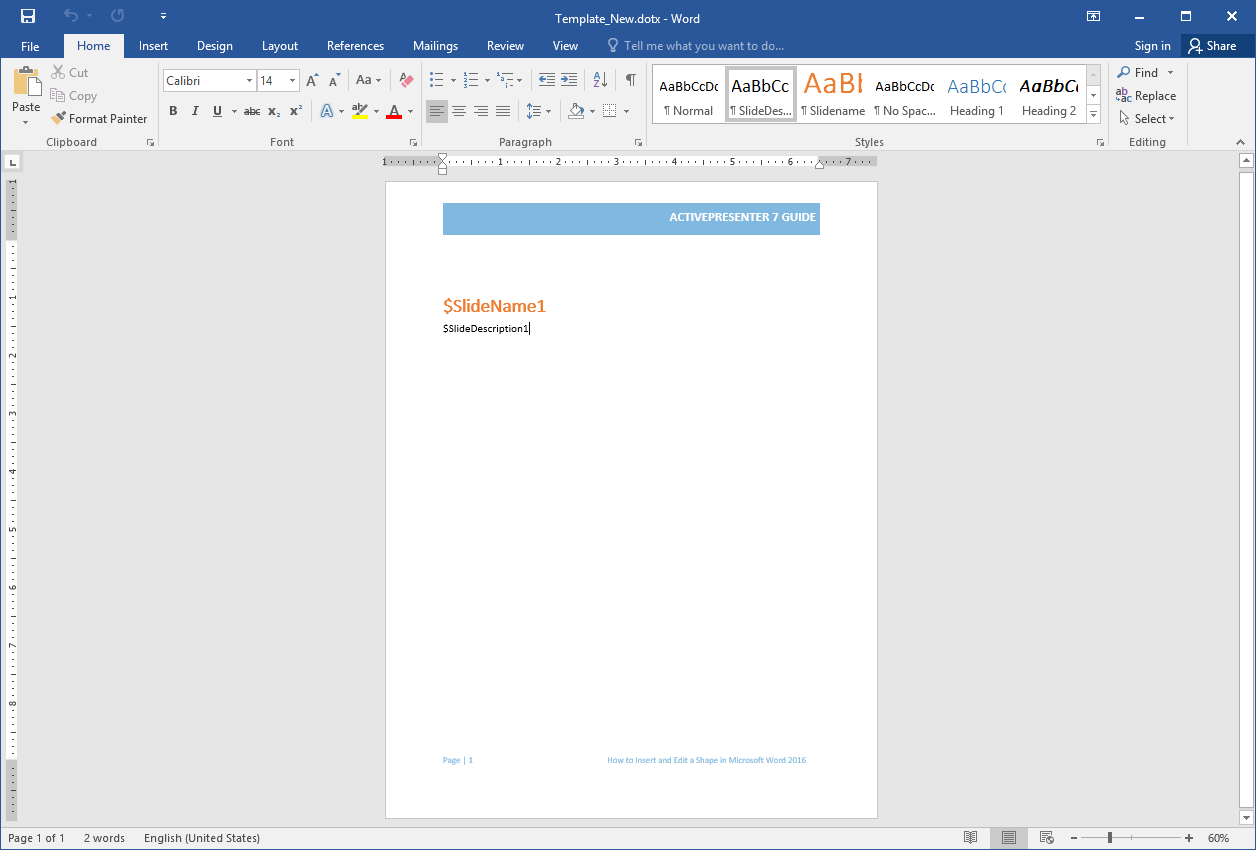Viewport: 1256px width, 850px height.
Task: Switch to the Mailings ribbon tab
Action: 435,45
